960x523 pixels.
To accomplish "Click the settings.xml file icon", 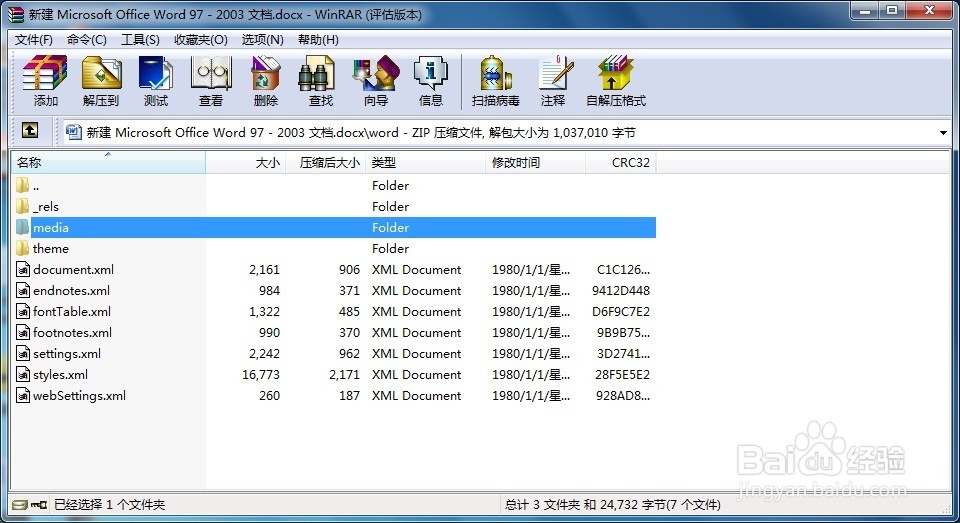I will pyautogui.click(x=23, y=353).
